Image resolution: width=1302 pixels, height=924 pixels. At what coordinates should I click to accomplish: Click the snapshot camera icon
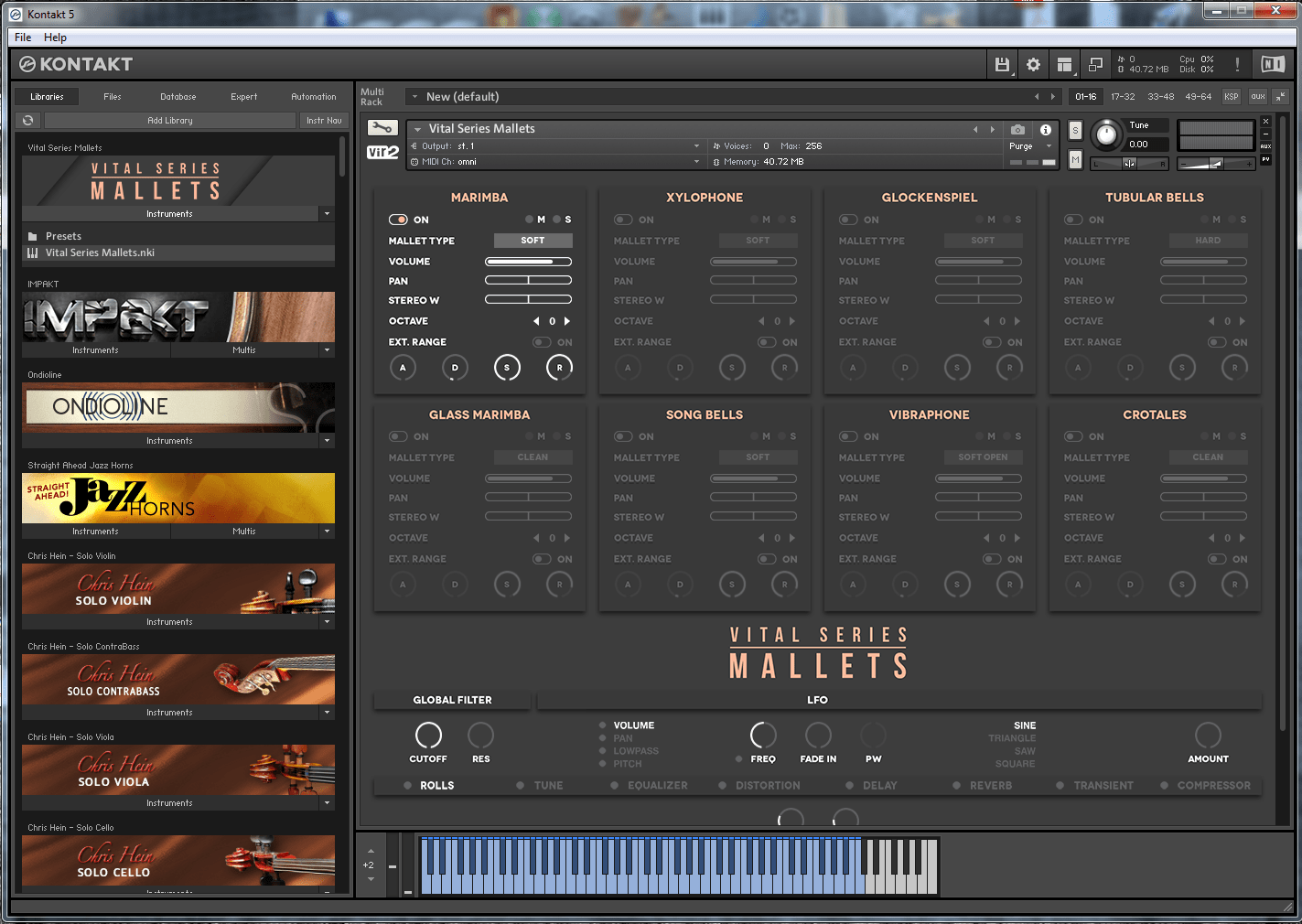pyautogui.click(x=1017, y=130)
